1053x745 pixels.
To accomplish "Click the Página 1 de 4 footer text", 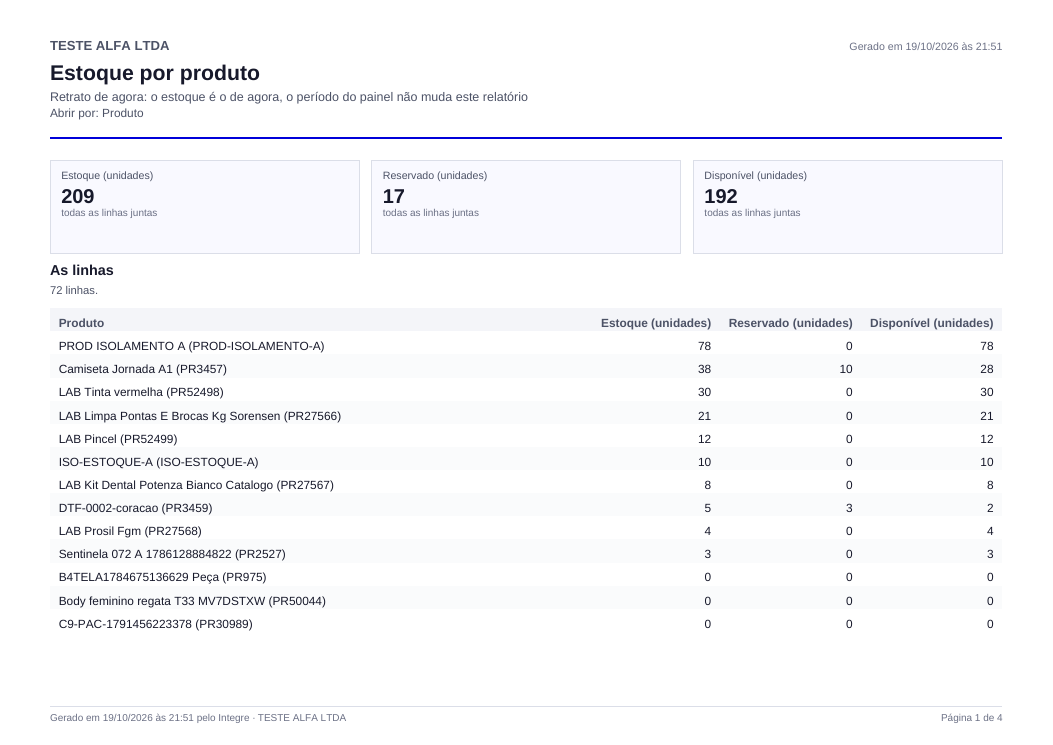I will pyautogui.click(x=971, y=717).
